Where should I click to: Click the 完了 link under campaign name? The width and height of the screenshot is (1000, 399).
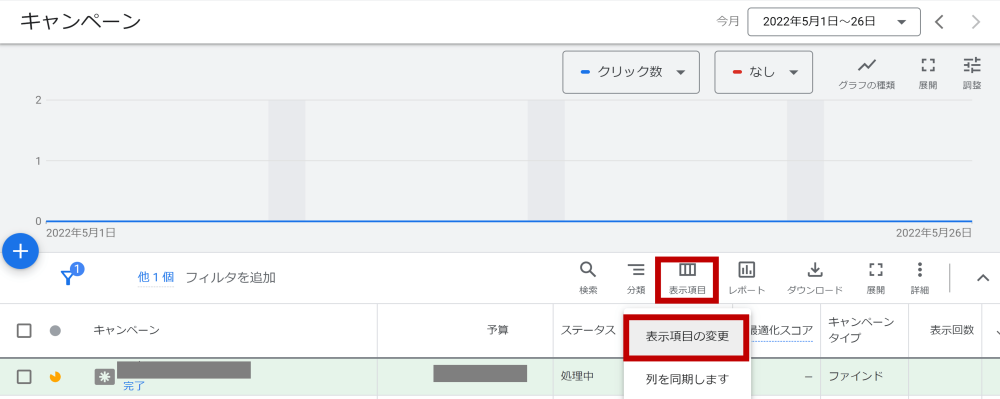click(134, 386)
